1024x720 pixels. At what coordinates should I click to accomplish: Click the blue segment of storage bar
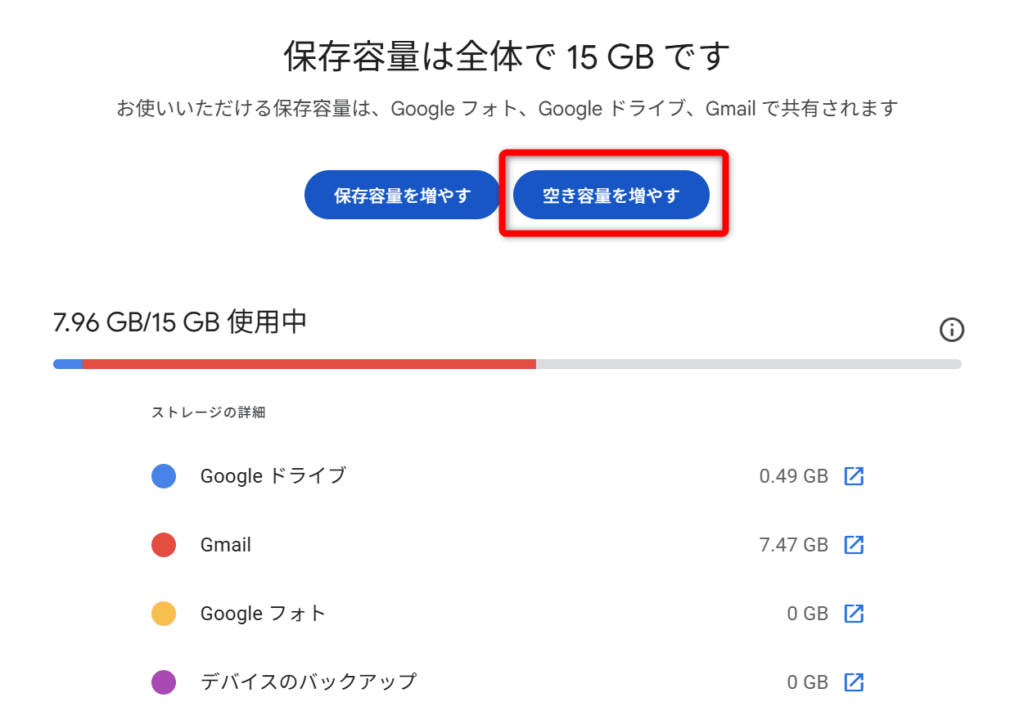[x=68, y=364]
